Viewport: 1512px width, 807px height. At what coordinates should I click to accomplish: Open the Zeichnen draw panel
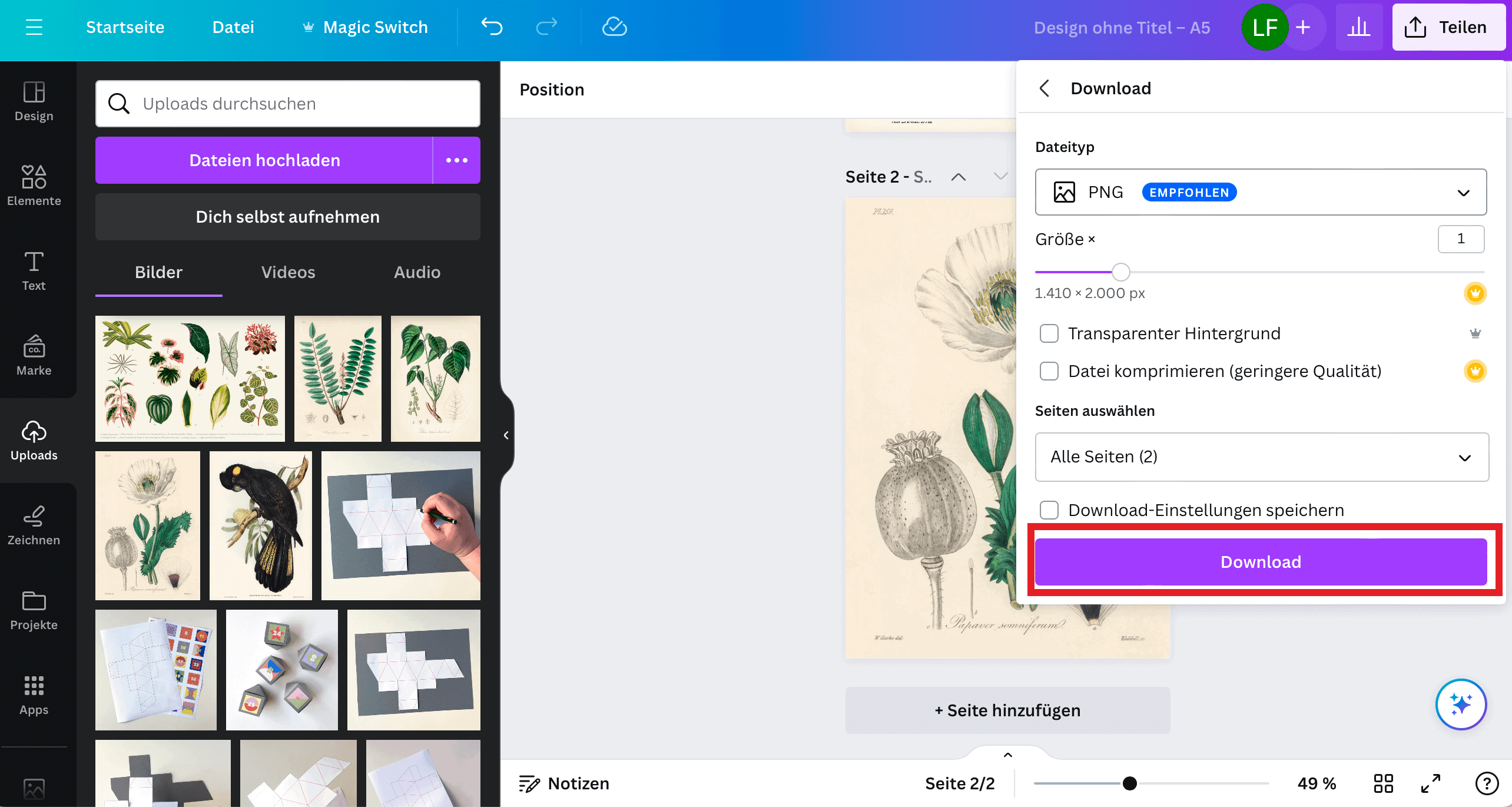34,525
